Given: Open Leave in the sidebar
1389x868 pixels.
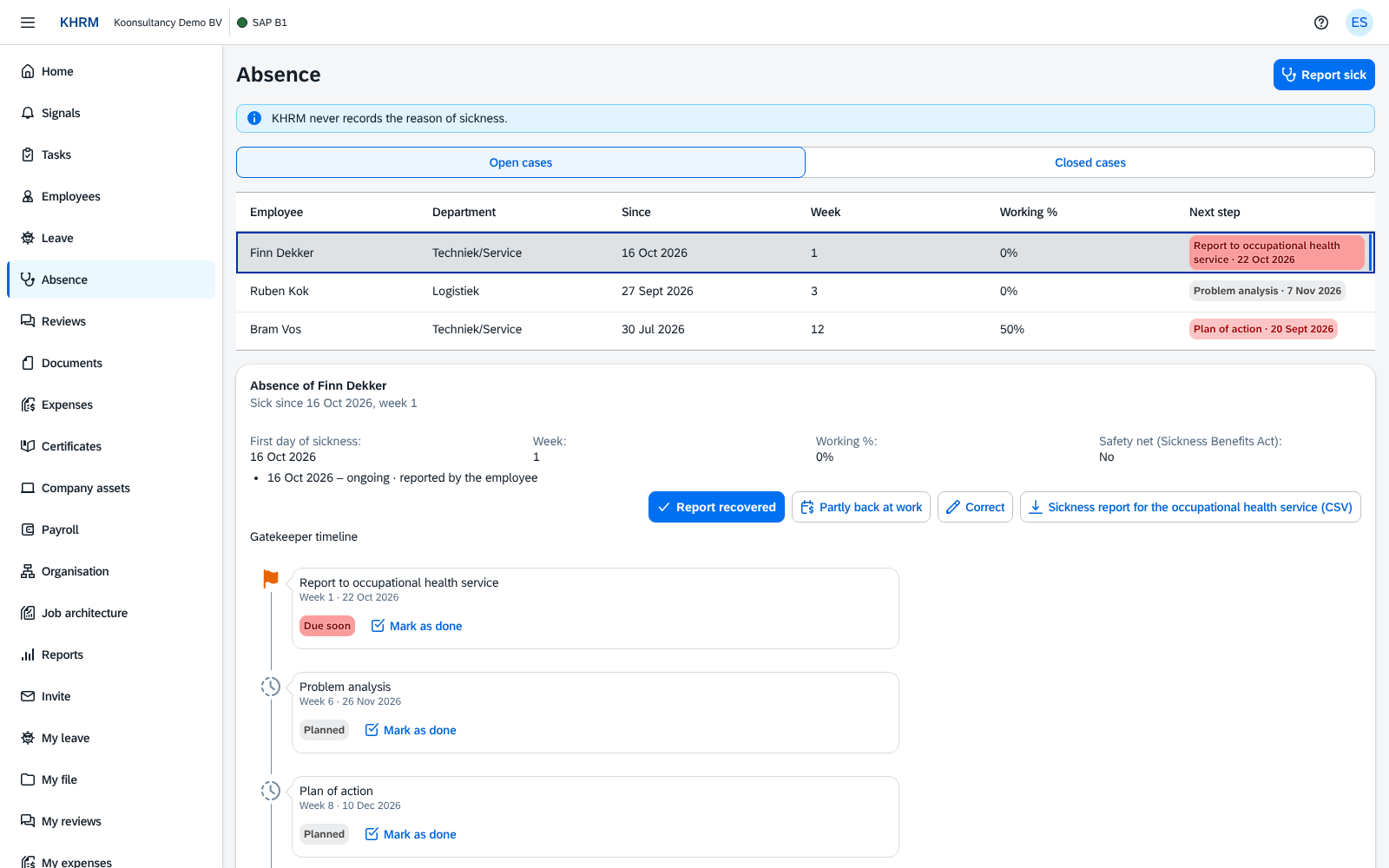Looking at the screenshot, I should point(111,238).
